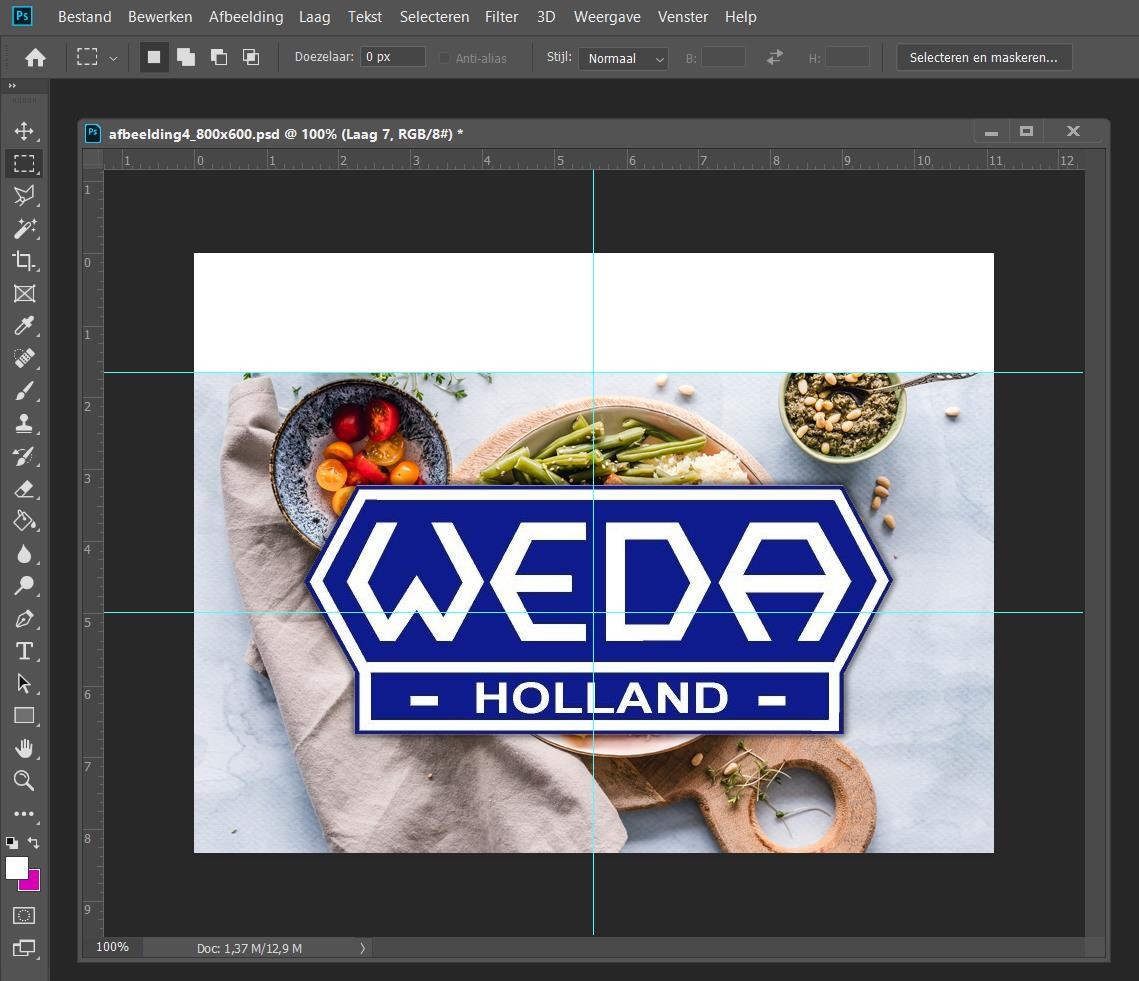This screenshot has height=981, width=1139.
Task: Select the Paint Bucket tool
Action: pyautogui.click(x=24, y=521)
